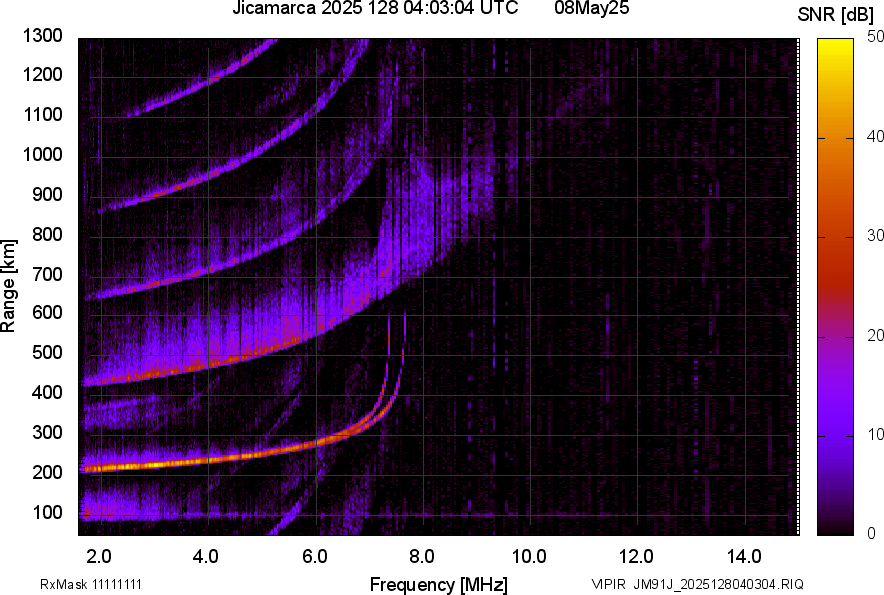This screenshot has width=884, height=595.
Task: Click the SNR colorbar gradient strip
Action: (x=836, y=287)
